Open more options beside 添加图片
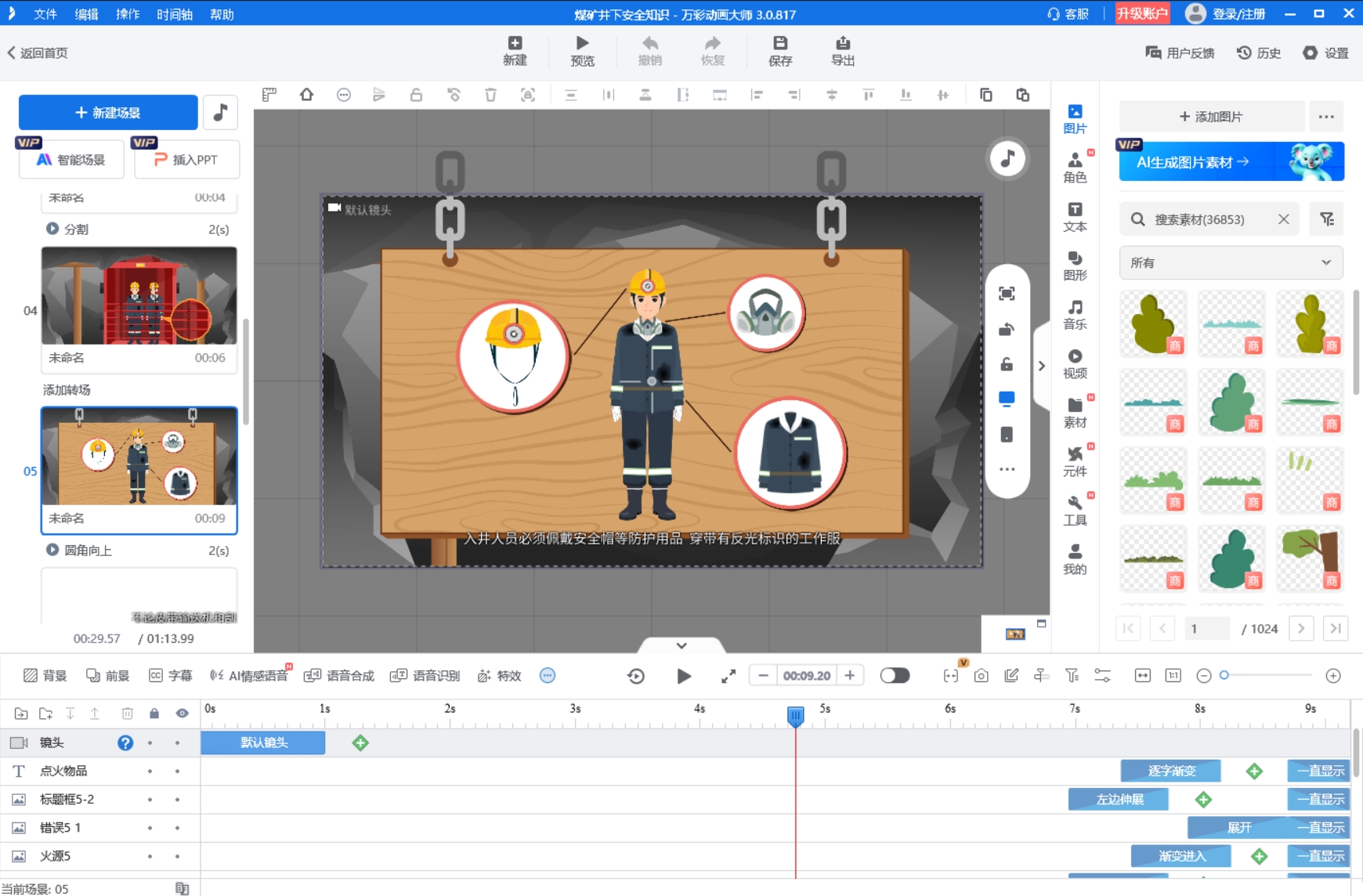Image resolution: width=1363 pixels, height=896 pixels. tap(1326, 117)
